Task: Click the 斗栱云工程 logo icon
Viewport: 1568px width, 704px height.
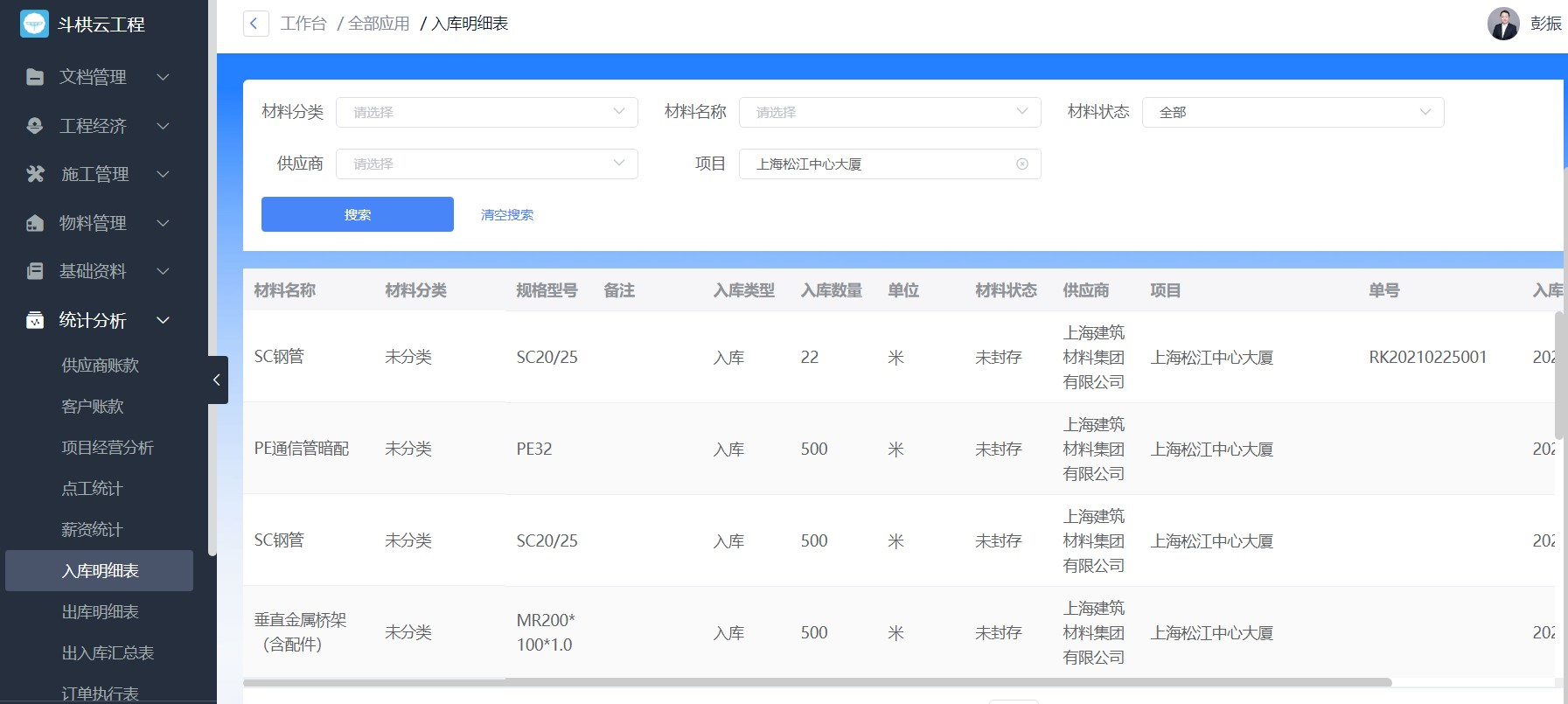Action: click(x=34, y=24)
